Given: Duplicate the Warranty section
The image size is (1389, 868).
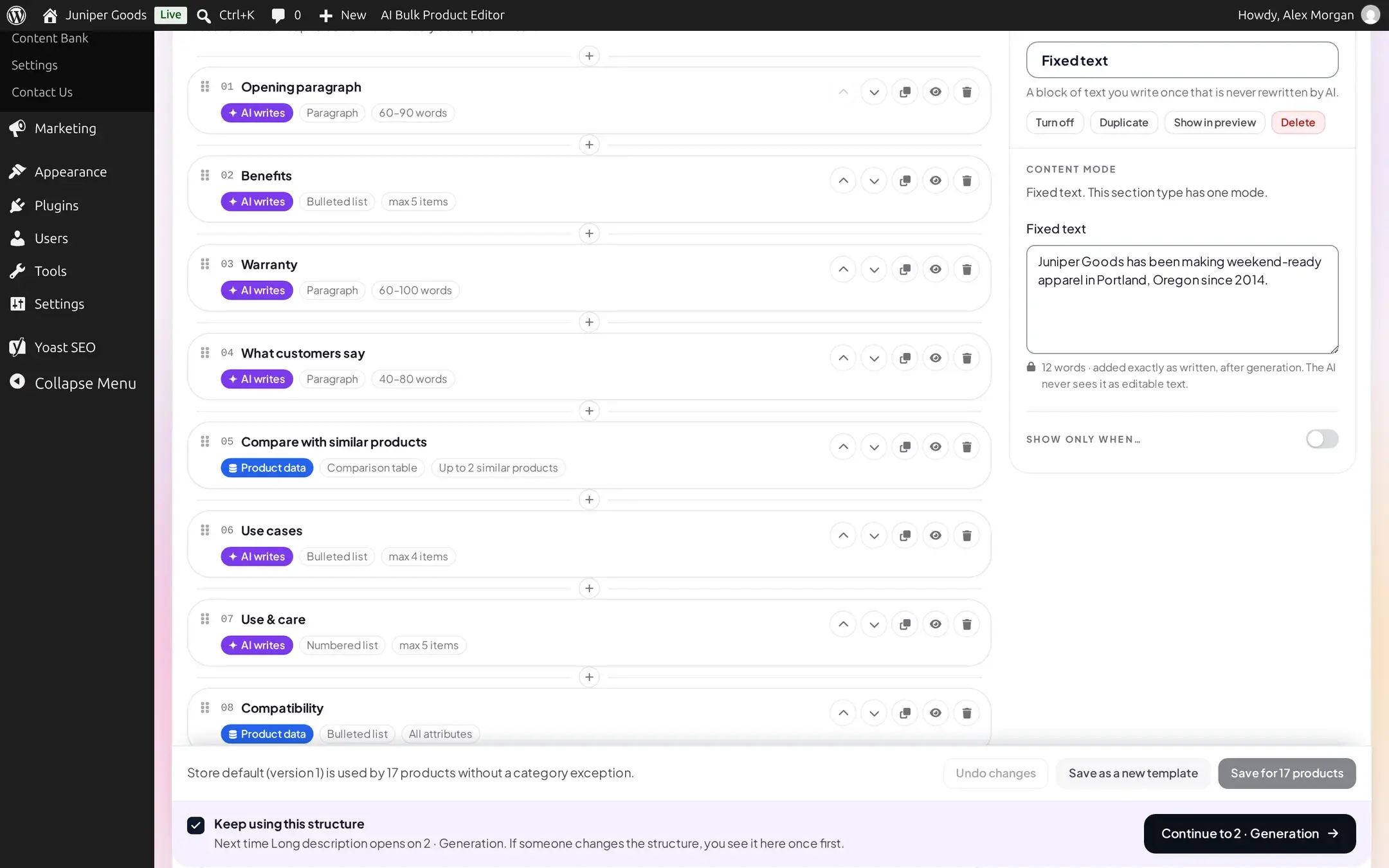Looking at the screenshot, I should pos(905,269).
